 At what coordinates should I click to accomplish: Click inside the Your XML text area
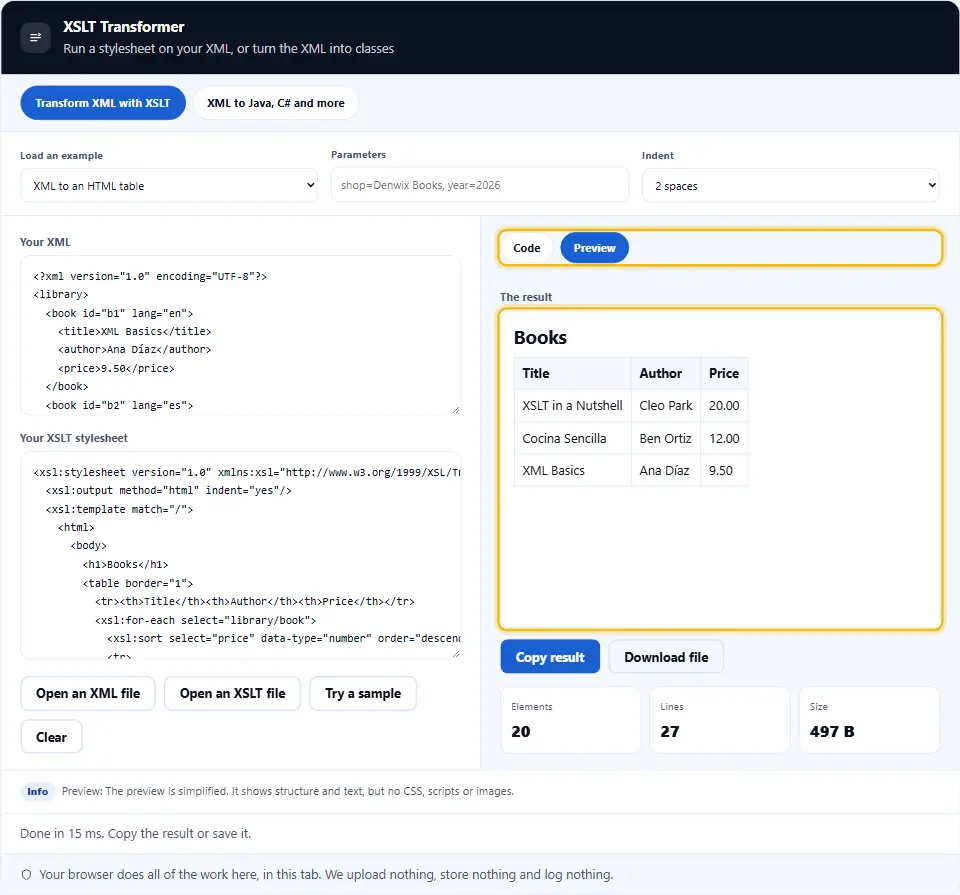click(241, 335)
